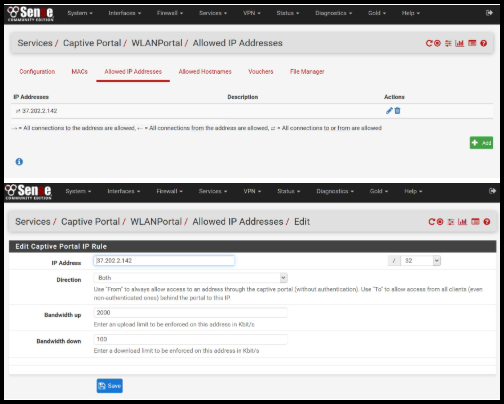Log out using the Edit page's exit icon

pos(492,191)
